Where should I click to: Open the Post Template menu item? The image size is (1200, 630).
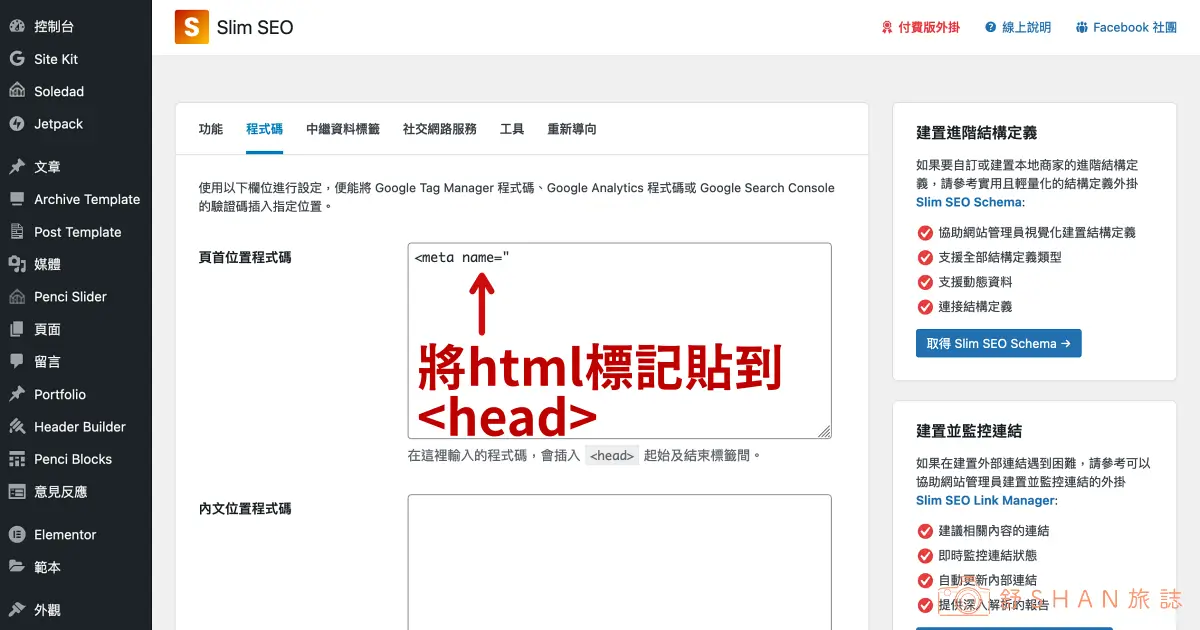click(x=76, y=232)
